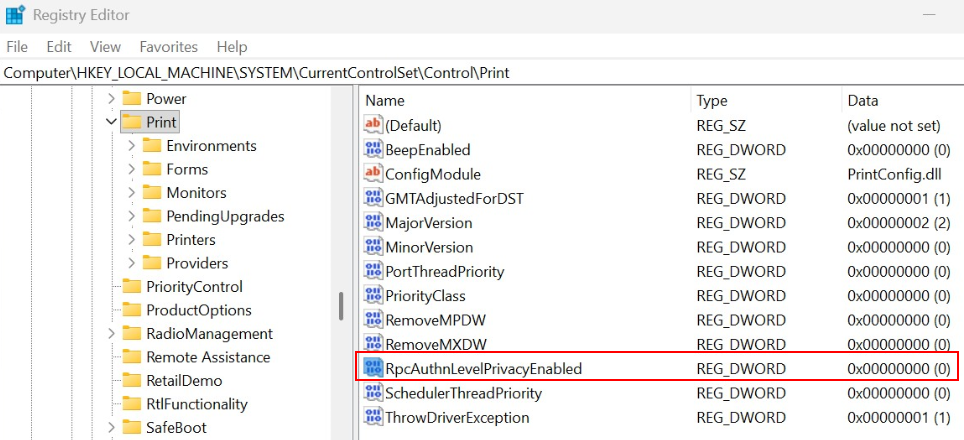Click the Providers folder icon
Image resolution: width=964 pixels, height=440 pixels.
[x=152, y=263]
